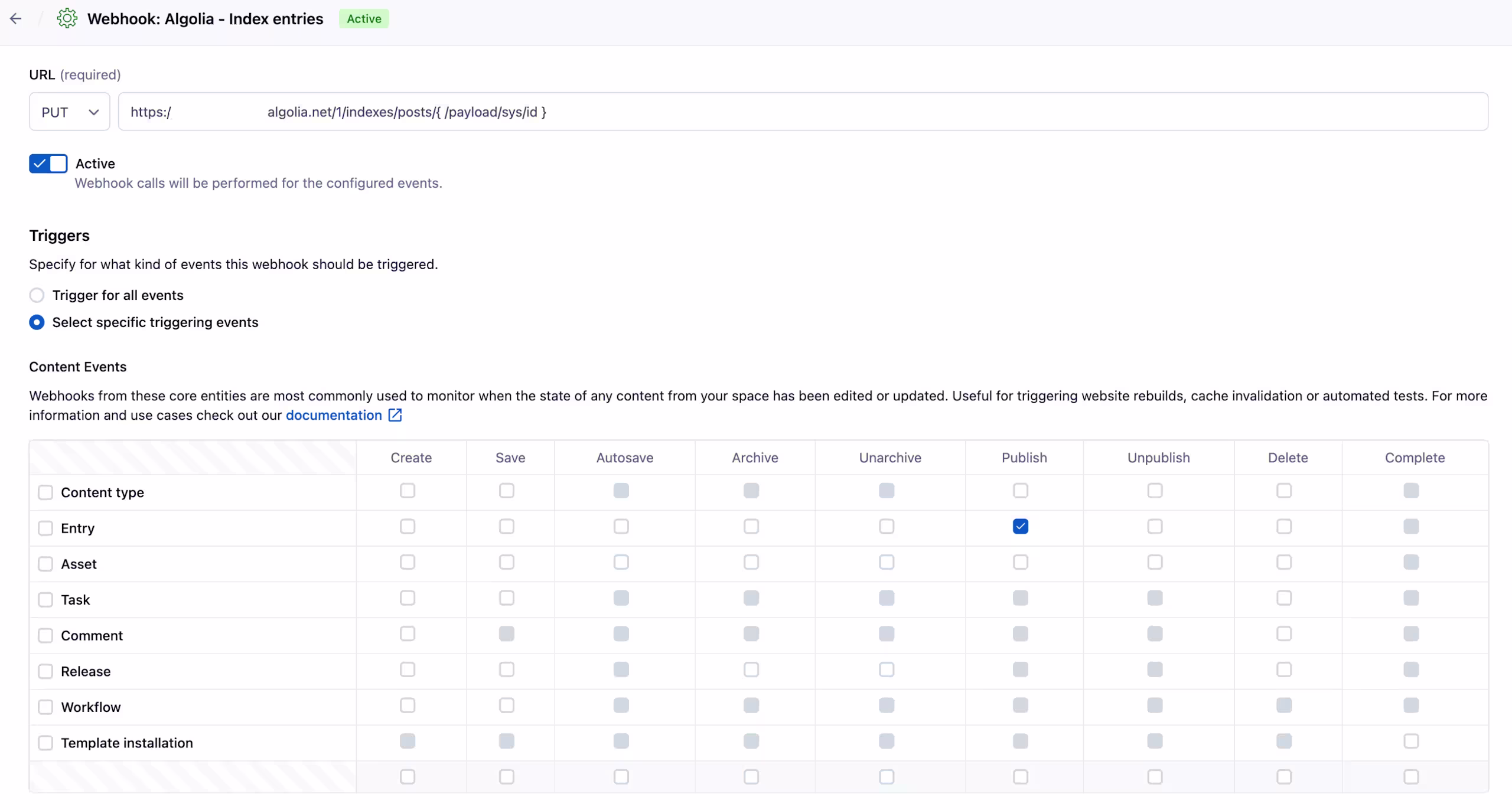The image size is (1512, 810).
Task: Go back using the left arrow
Action: (x=16, y=19)
